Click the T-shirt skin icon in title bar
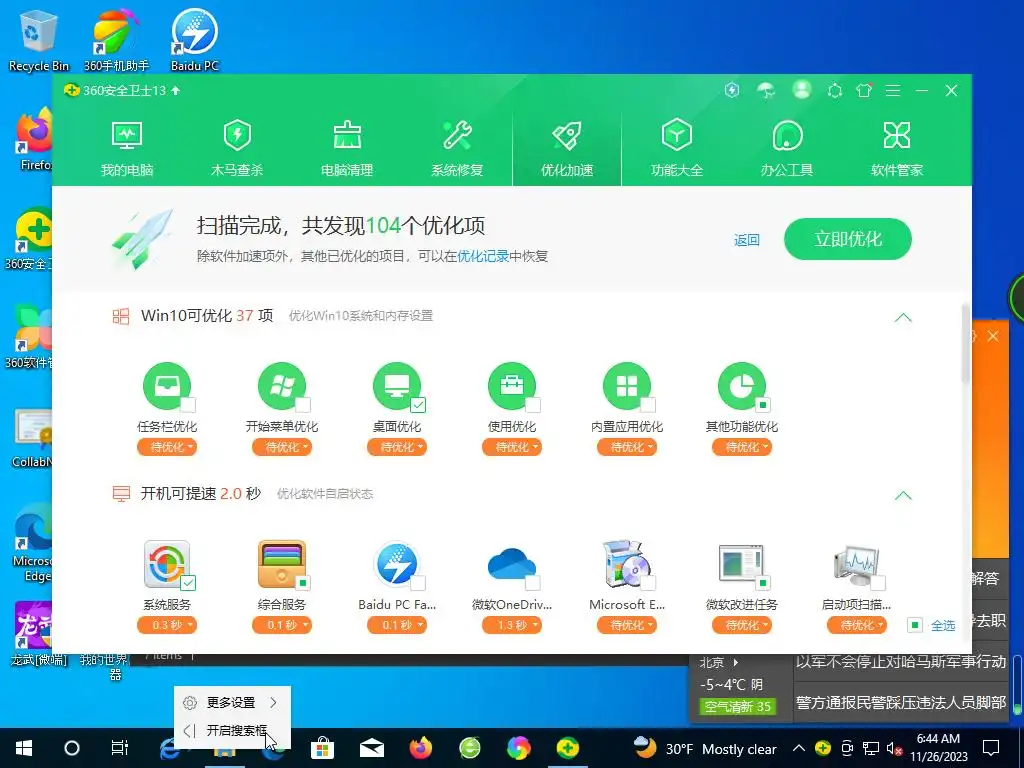Screen dimensions: 1024x768 coord(864,90)
